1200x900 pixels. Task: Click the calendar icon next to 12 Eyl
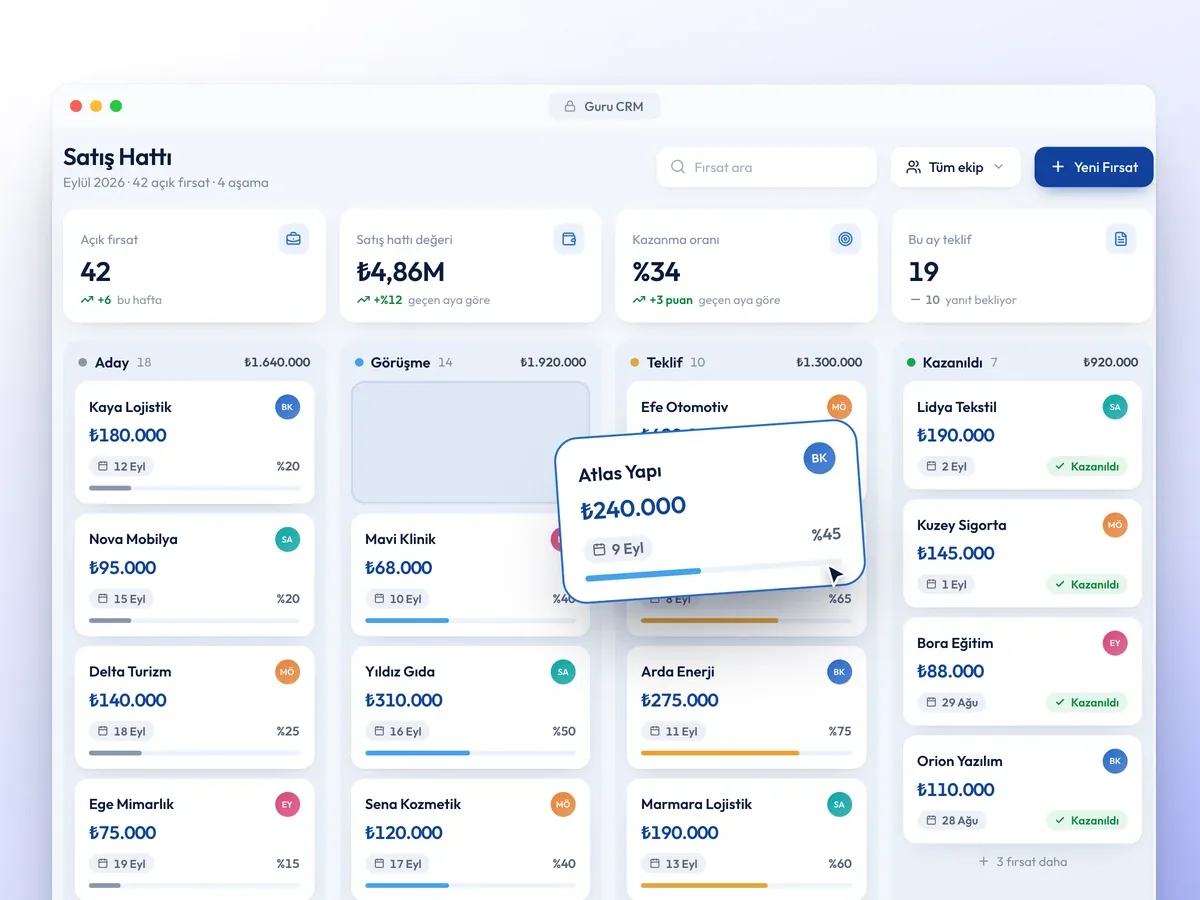[x=103, y=466]
